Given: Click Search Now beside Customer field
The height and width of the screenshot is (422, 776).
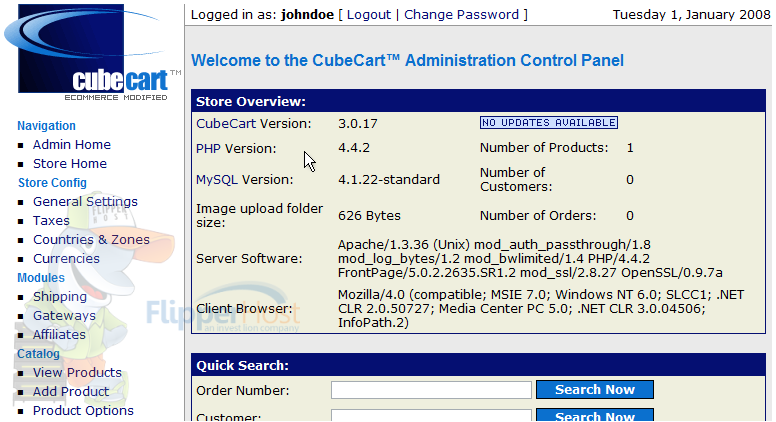Looking at the screenshot, I should 595,415.
